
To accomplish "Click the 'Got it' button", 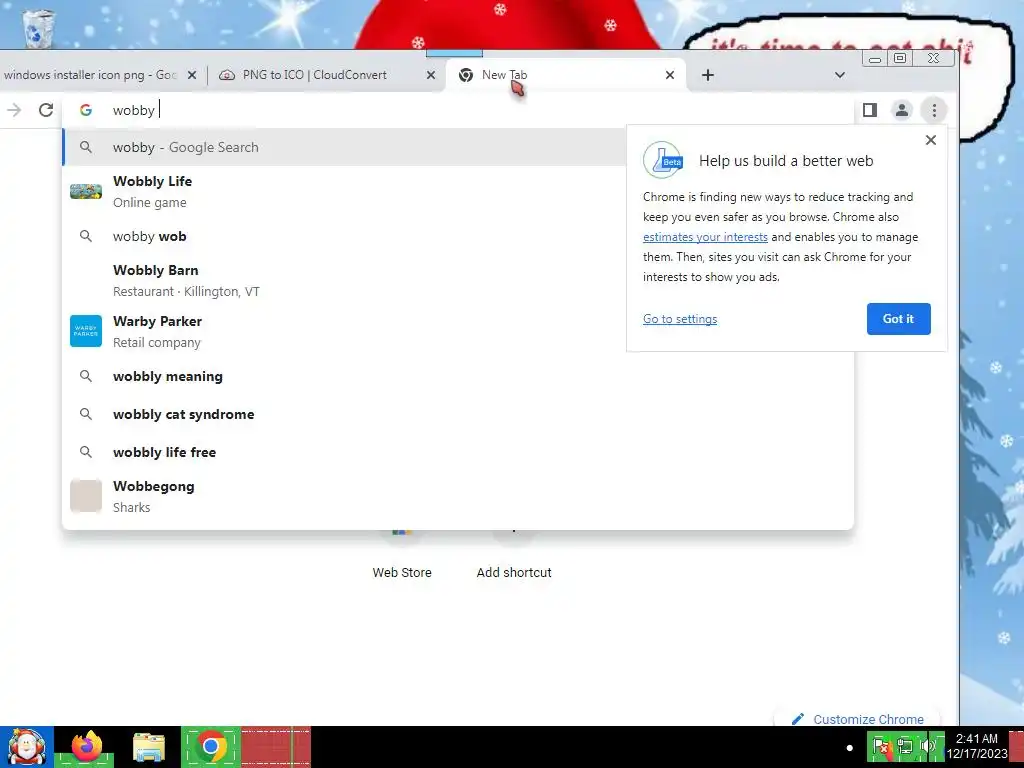I will tap(898, 319).
